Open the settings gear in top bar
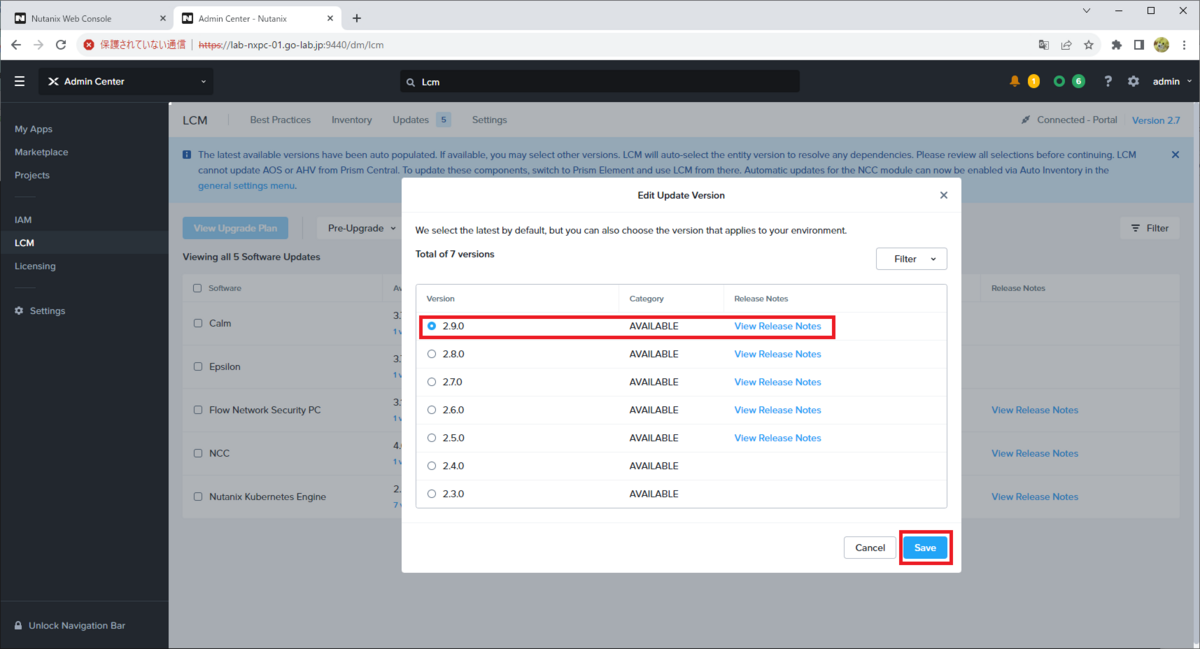 click(x=1133, y=81)
